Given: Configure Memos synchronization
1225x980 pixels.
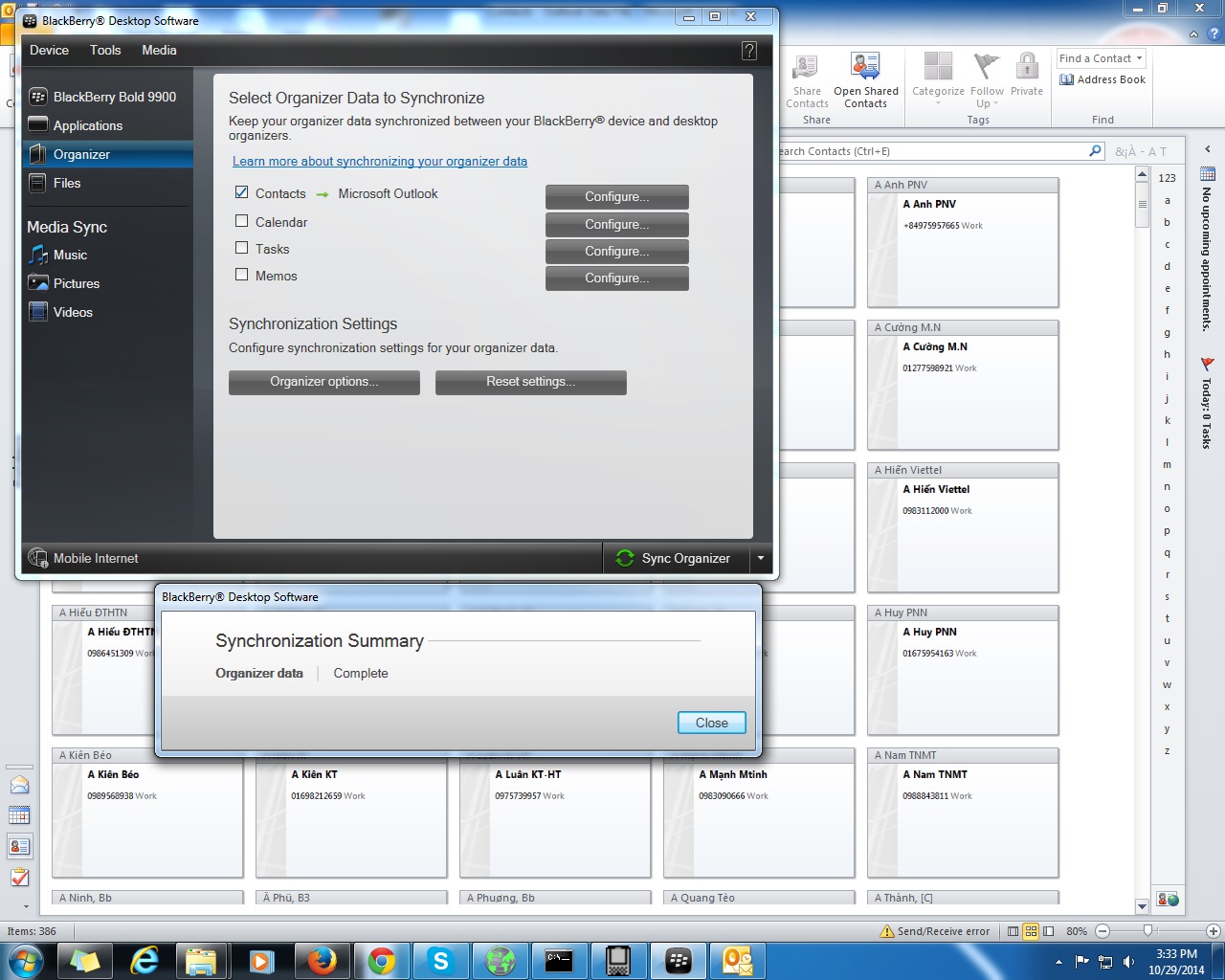Looking at the screenshot, I should point(617,278).
